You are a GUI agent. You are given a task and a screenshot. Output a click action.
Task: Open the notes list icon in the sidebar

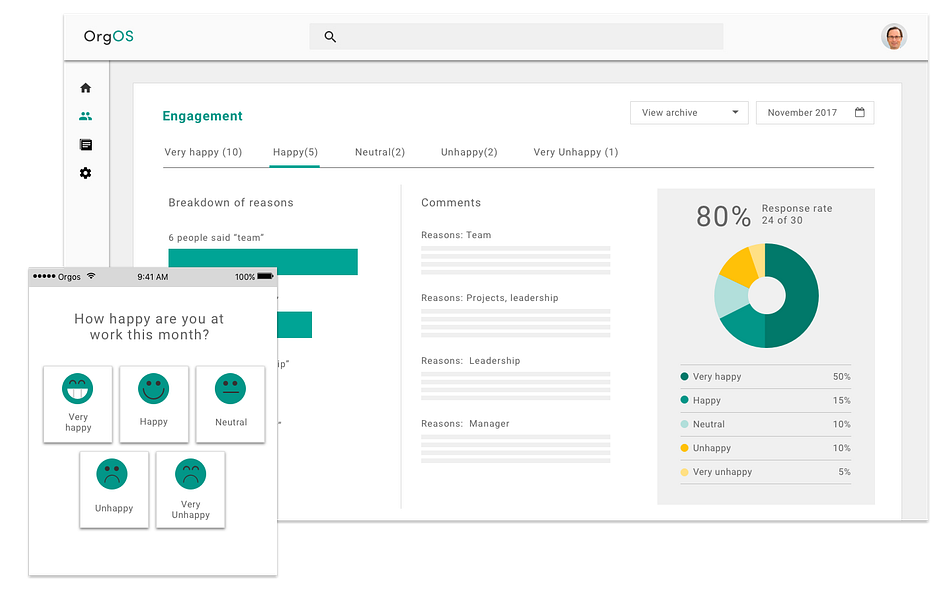point(86,145)
